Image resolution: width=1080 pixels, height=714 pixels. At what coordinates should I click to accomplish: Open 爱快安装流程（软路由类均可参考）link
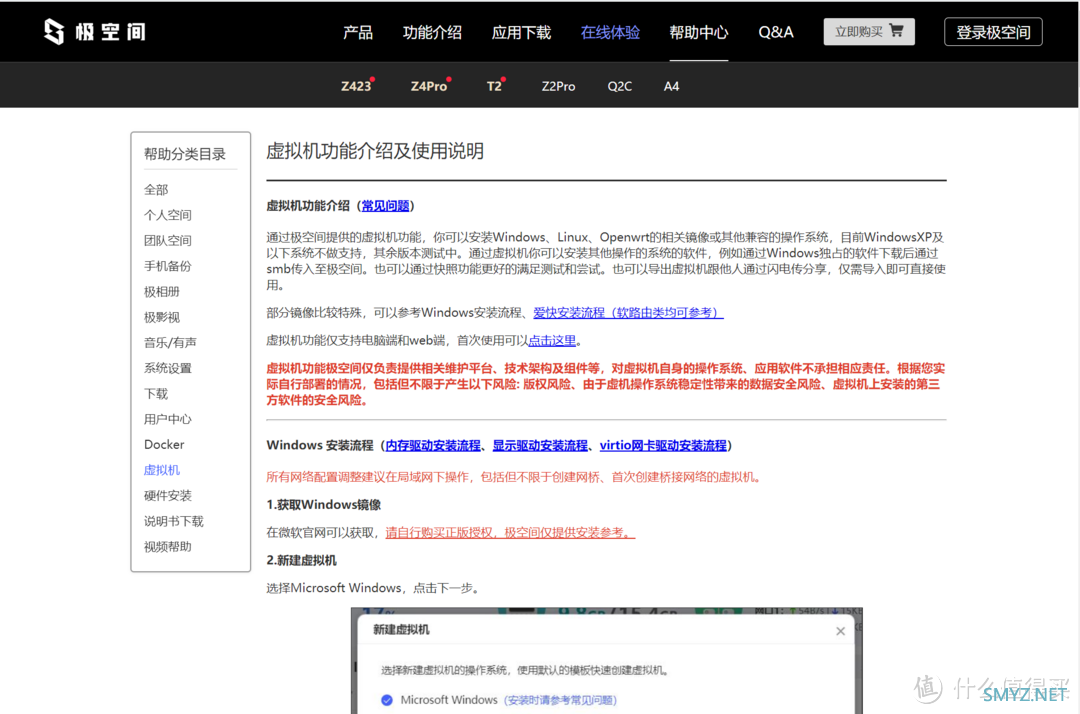(628, 313)
